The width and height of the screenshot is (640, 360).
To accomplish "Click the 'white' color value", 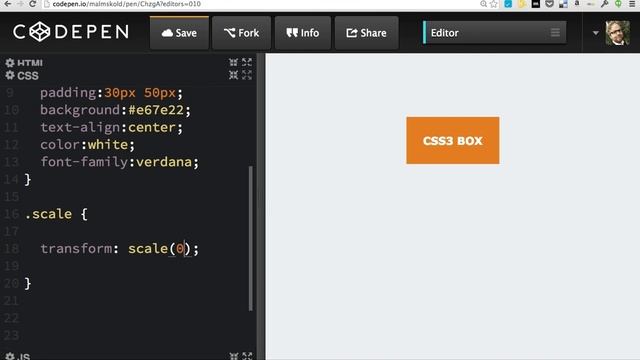I will tap(108, 145).
